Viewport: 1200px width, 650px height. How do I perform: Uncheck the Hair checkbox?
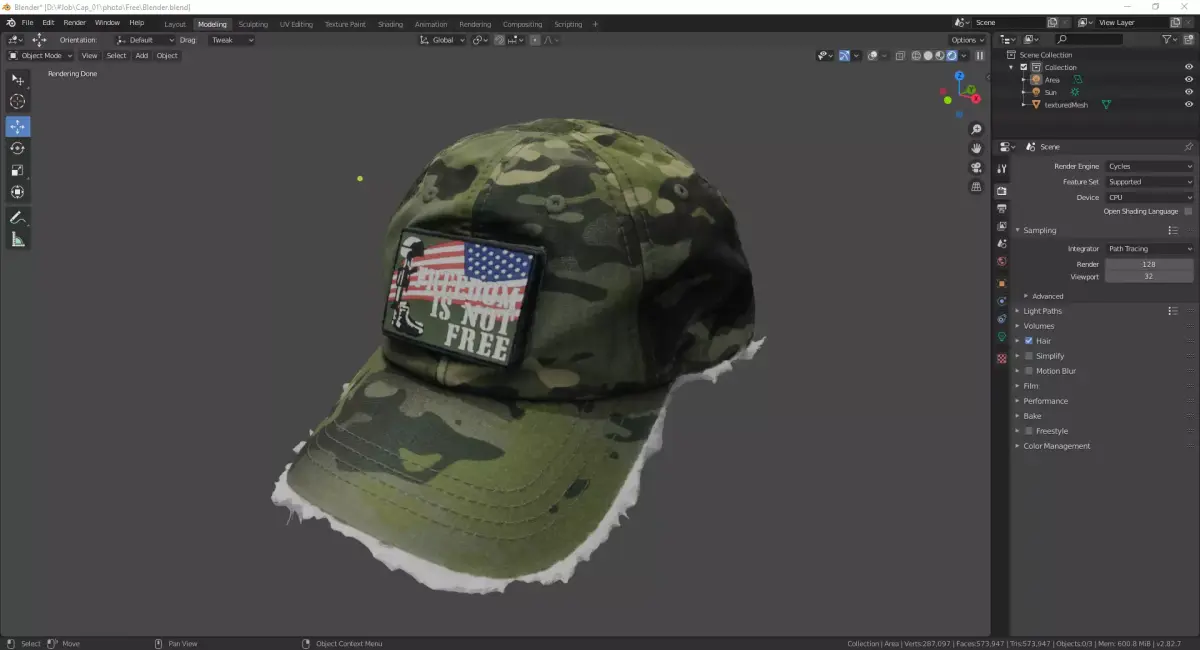click(1028, 341)
